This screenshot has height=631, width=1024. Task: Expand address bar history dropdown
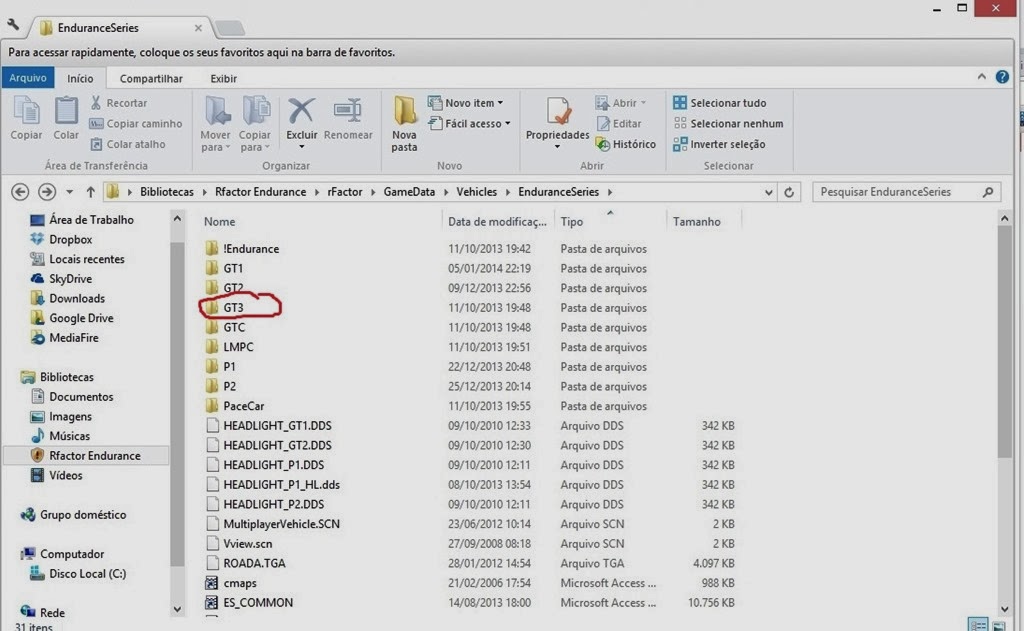(x=769, y=192)
